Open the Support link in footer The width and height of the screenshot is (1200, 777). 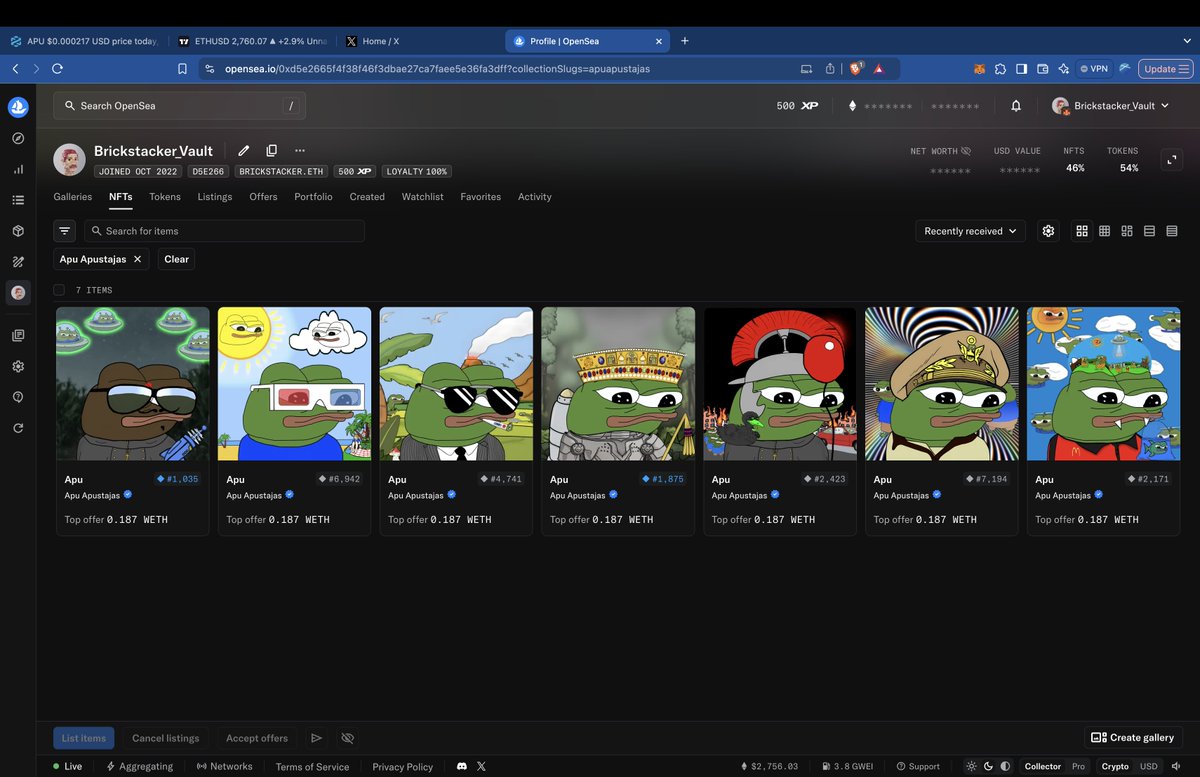point(918,766)
